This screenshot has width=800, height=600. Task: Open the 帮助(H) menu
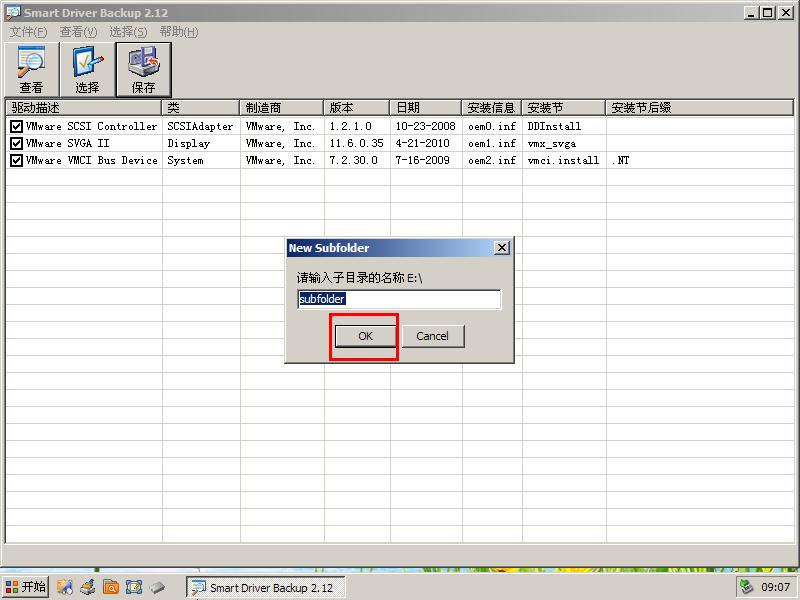click(x=179, y=32)
